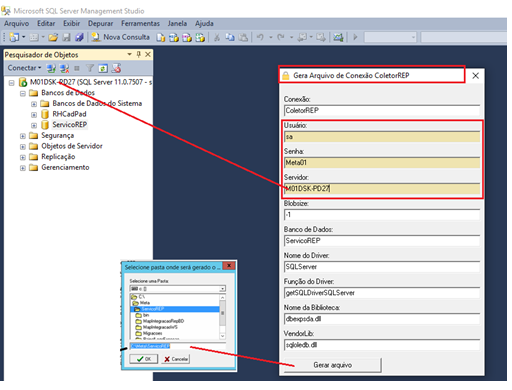The width and height of the screenshot is (512, 390).
Task: Click the Nome do Driver input field
Action: (x=382, y=267)
